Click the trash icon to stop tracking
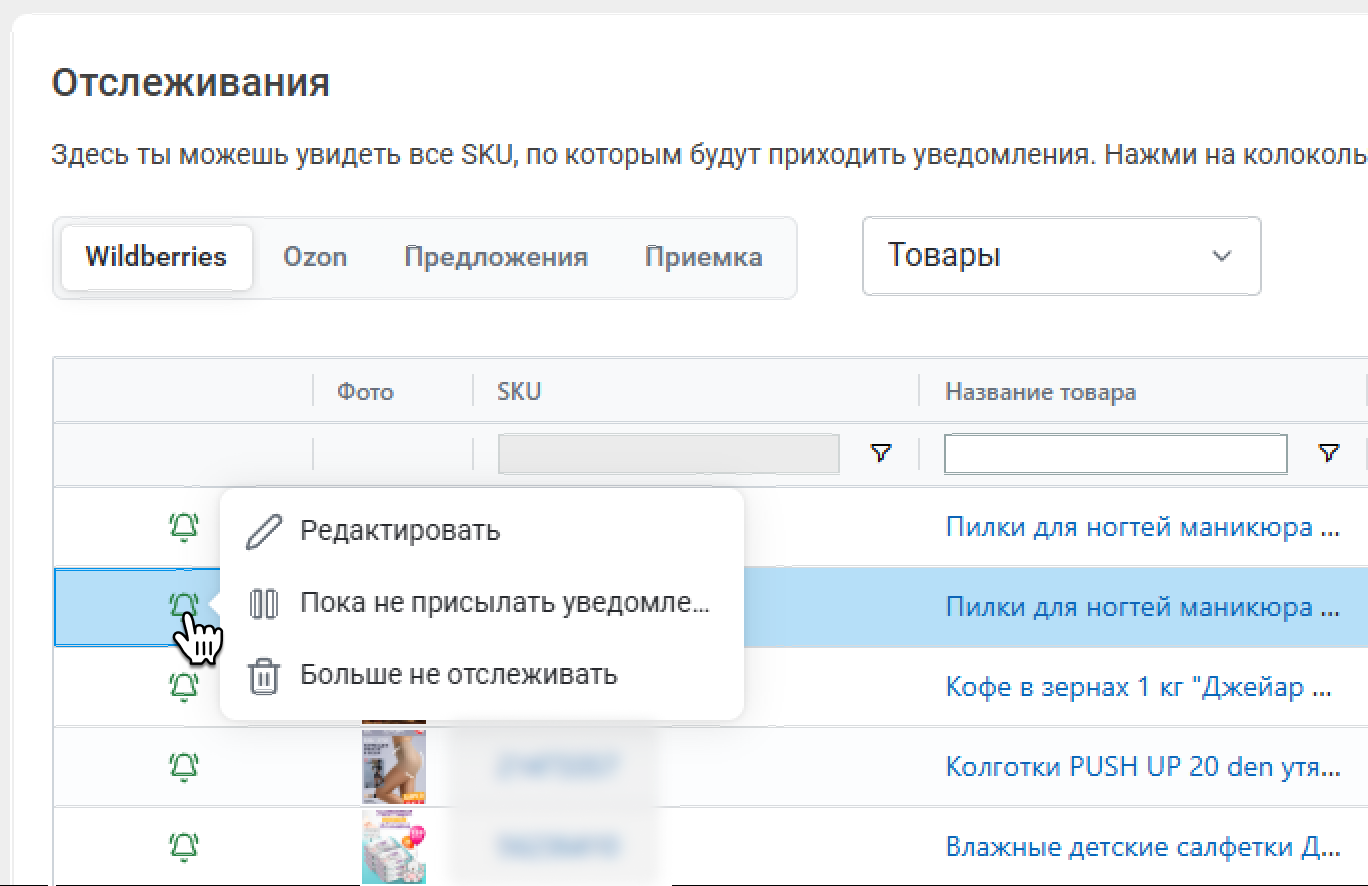This screenshot has height=886, width=1368. 263,676
